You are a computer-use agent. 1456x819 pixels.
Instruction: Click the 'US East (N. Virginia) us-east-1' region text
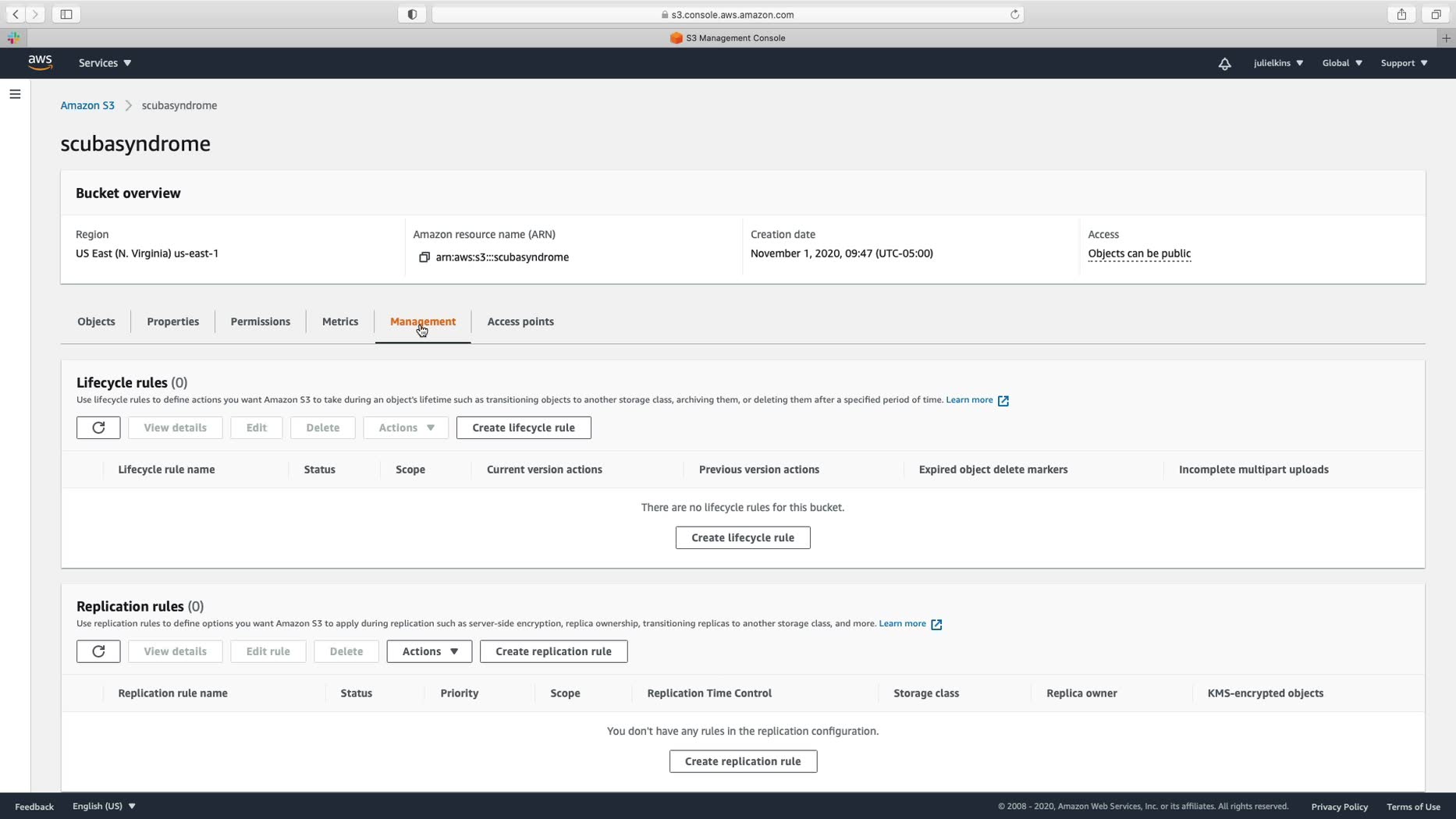coord(147,253)
